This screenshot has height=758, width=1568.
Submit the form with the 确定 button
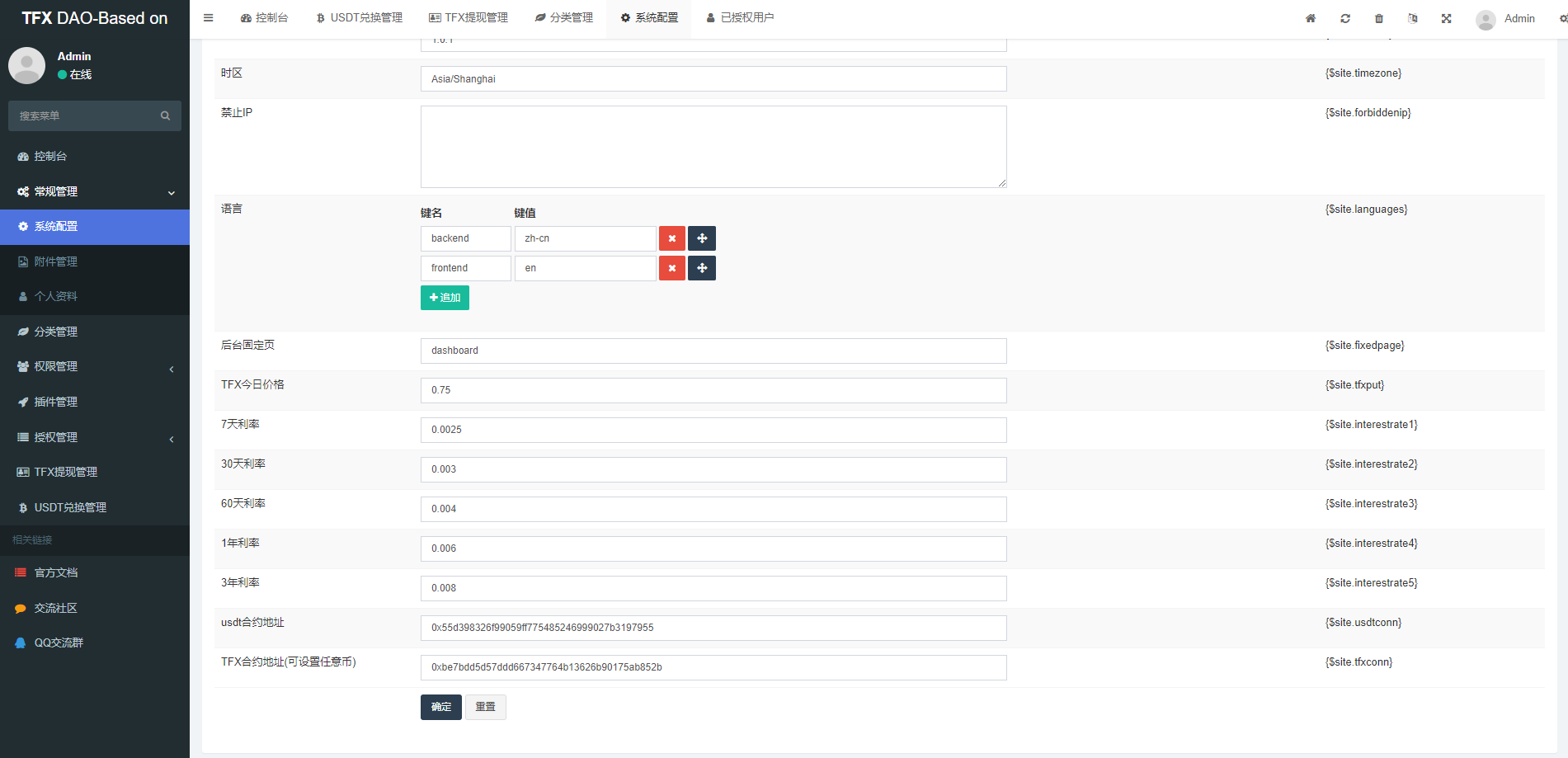pyautogui.click(x=440, y=707)
